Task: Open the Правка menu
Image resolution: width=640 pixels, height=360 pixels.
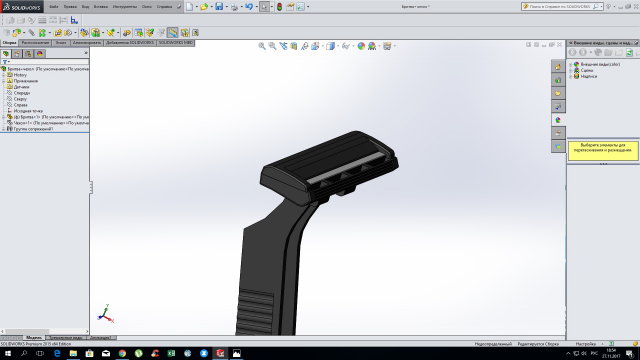Action: click(x=70, y=7)
